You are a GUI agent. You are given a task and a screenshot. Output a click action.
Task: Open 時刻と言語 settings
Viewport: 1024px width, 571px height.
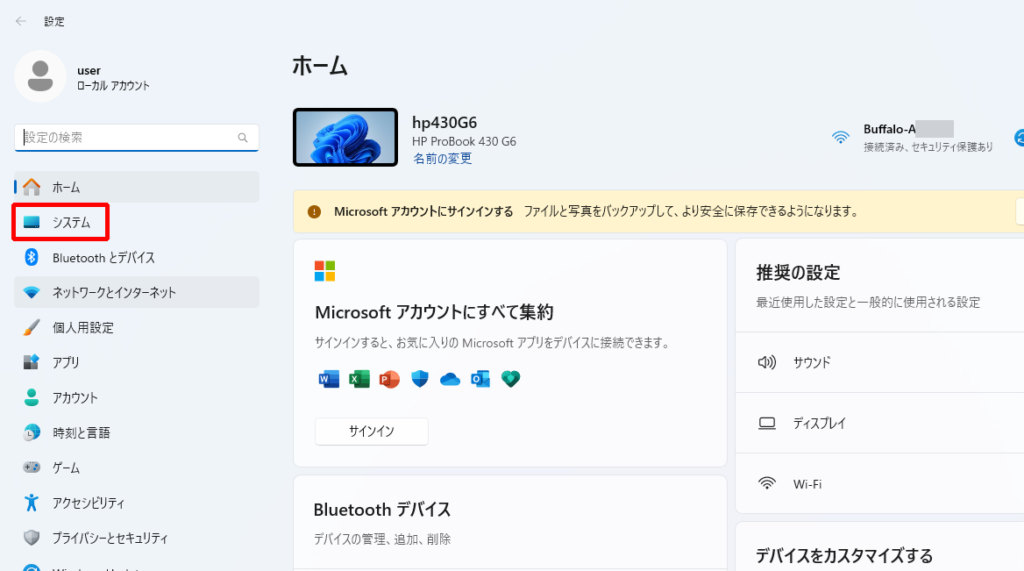tap(136, 432)
